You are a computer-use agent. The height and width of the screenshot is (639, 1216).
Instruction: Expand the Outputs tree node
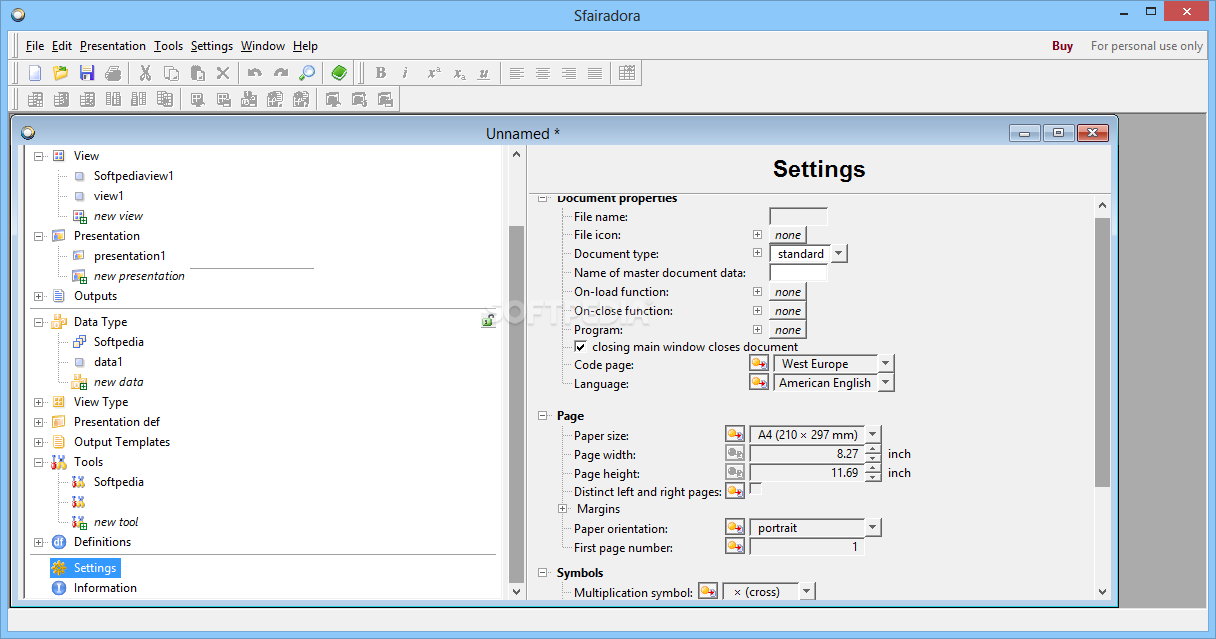[x=39, y=296]
